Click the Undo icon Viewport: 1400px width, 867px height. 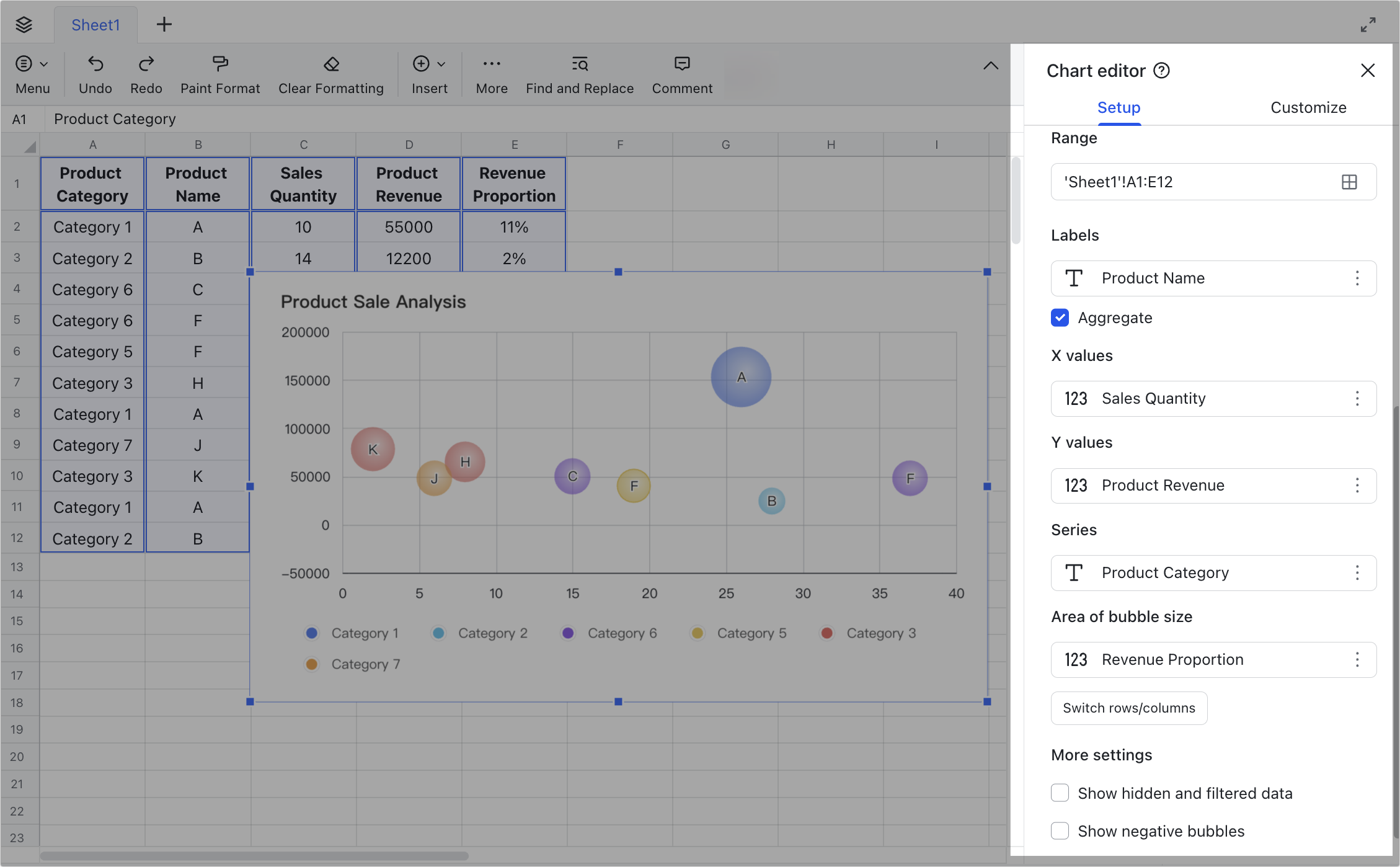pyautogui.click(x=95, y=64)
